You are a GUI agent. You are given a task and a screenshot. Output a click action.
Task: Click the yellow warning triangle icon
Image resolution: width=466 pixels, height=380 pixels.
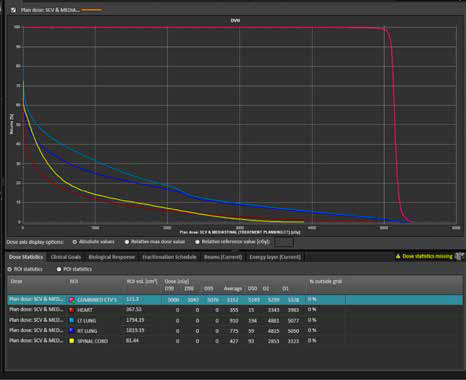pos(398,256)
